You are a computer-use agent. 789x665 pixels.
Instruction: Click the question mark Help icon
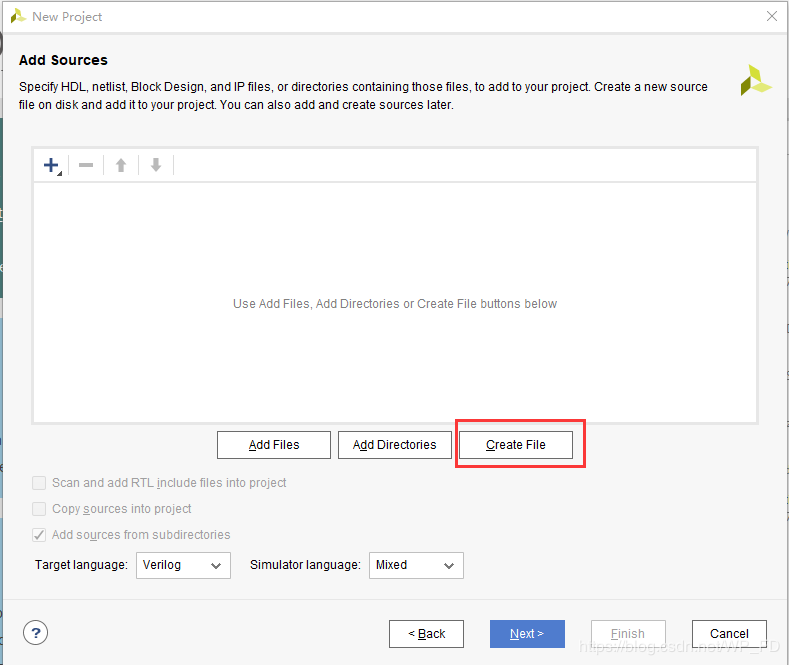click(35, 633)
